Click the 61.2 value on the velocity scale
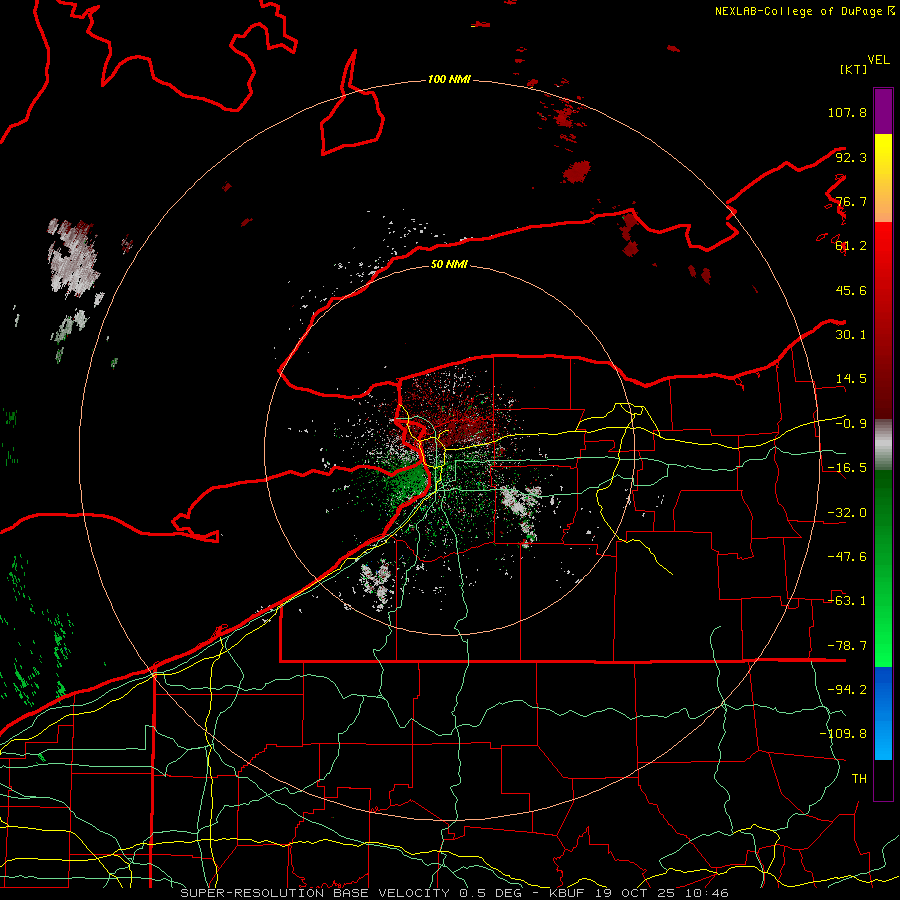The image size is (900, 900). (851, 246)
